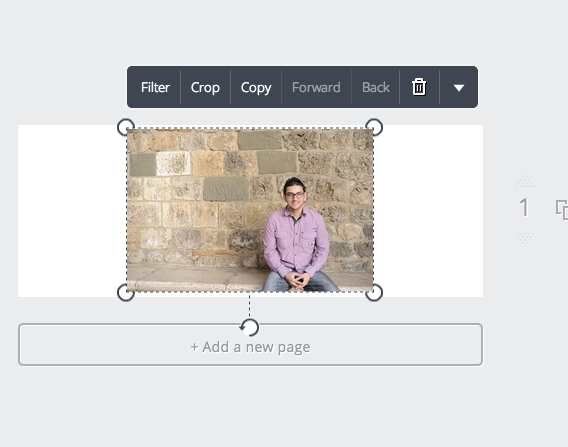Delete the image with the trash icon
This screenshot has width=568, height=447.
[x=419, y=87]
